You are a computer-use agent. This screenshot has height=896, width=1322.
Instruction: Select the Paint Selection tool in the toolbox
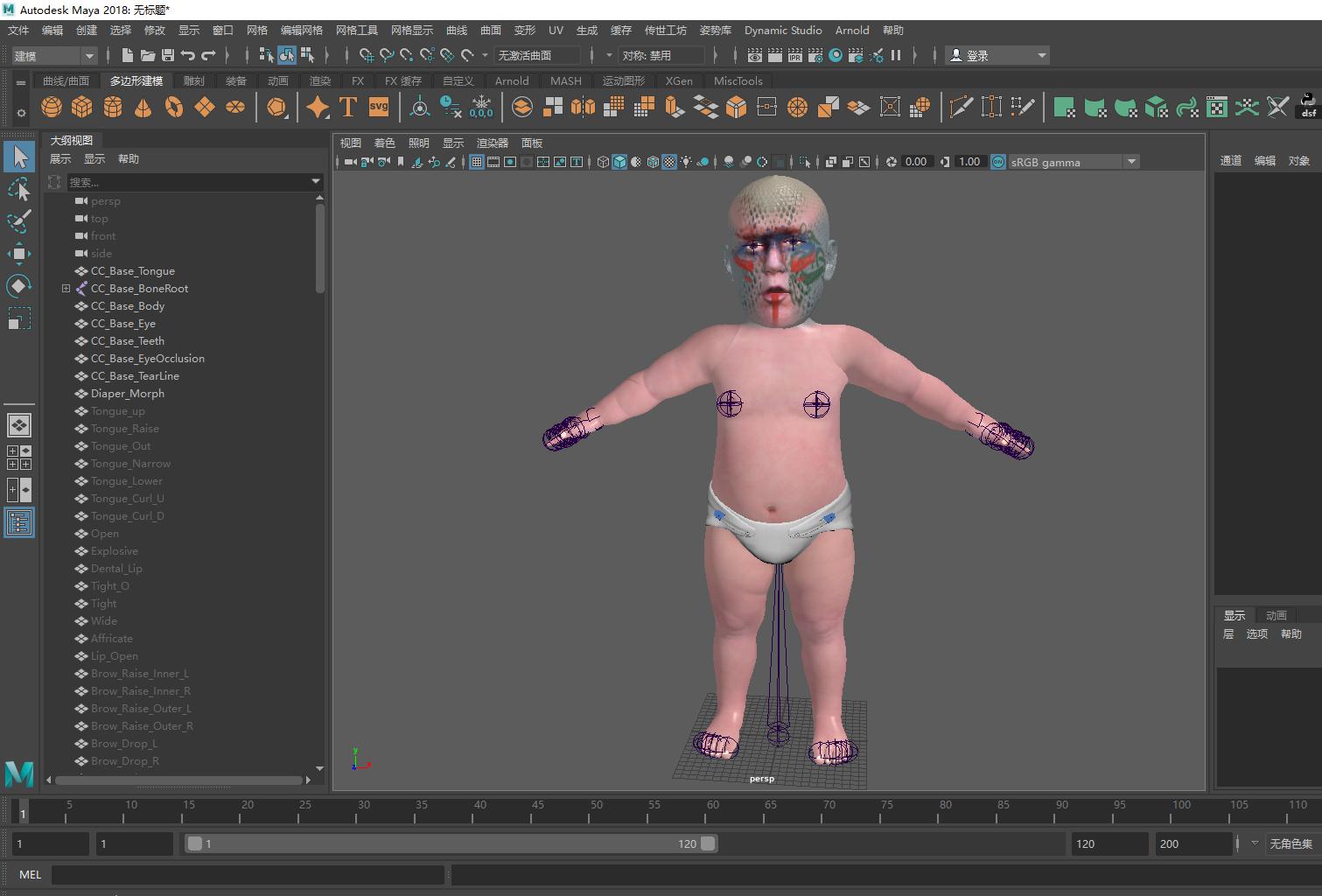pyautogui.click(x=18, y=221)
